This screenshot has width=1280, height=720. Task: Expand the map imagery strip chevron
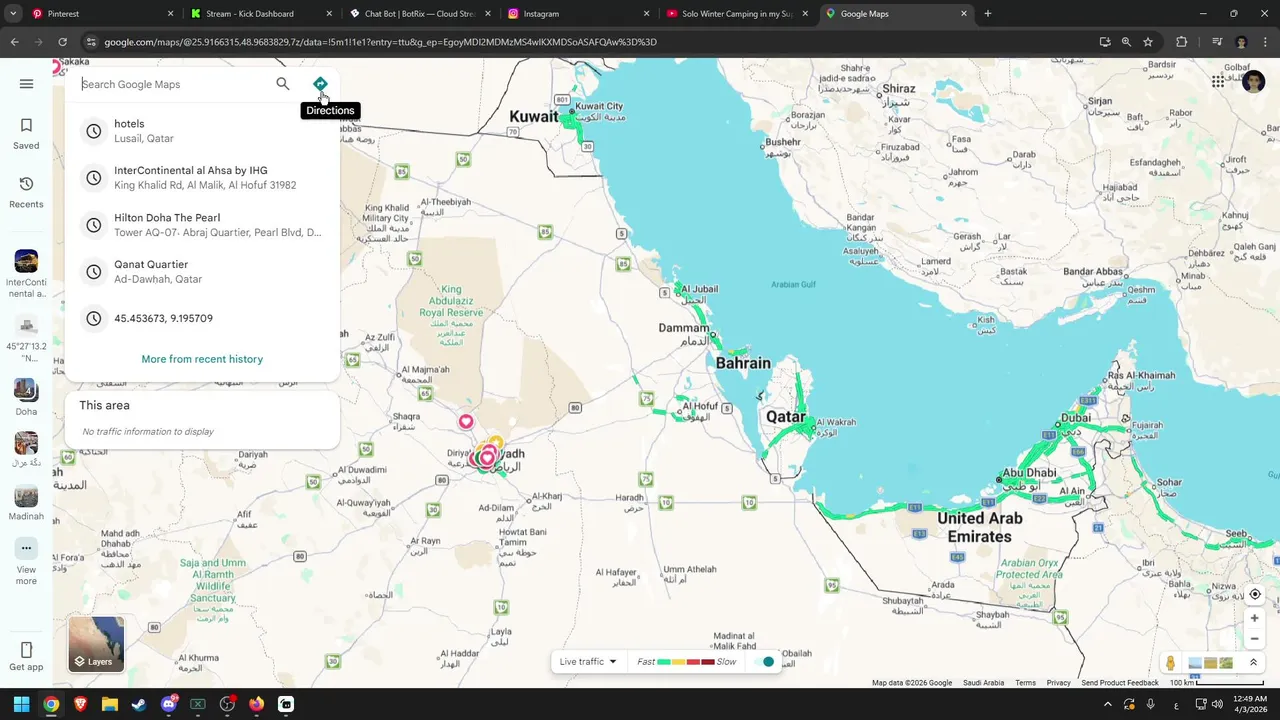click(1253, 663)
